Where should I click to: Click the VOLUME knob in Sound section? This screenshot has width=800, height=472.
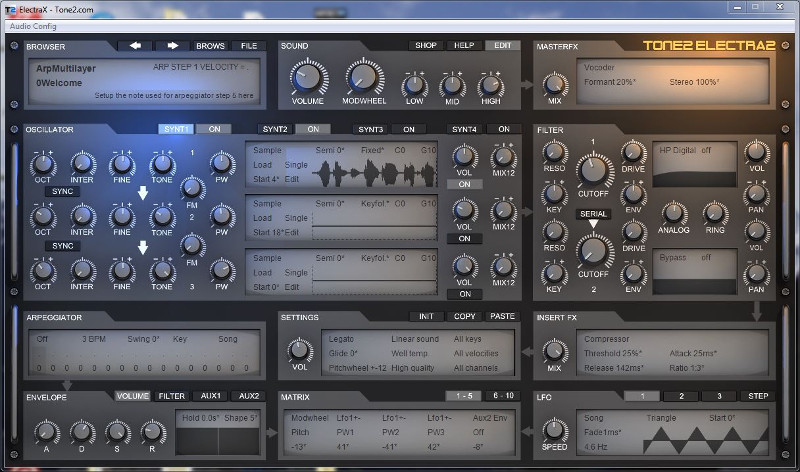308,77
